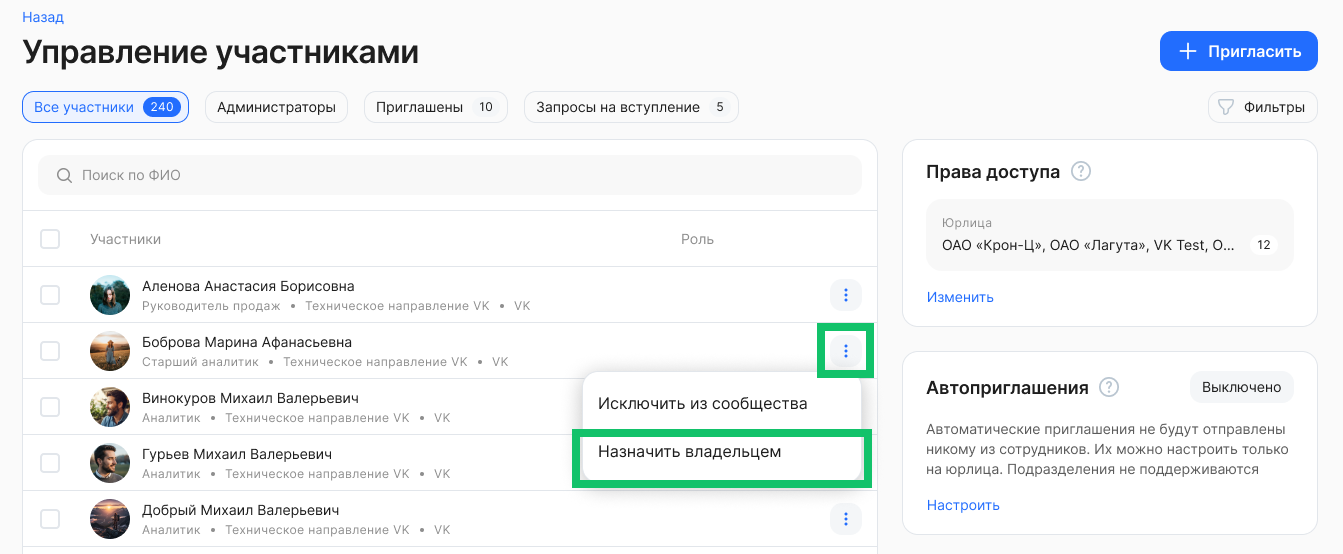The image size is (1343, 554).
Task: Click the name Аленова Анастасия Борисовна
Action: [248, 286]
